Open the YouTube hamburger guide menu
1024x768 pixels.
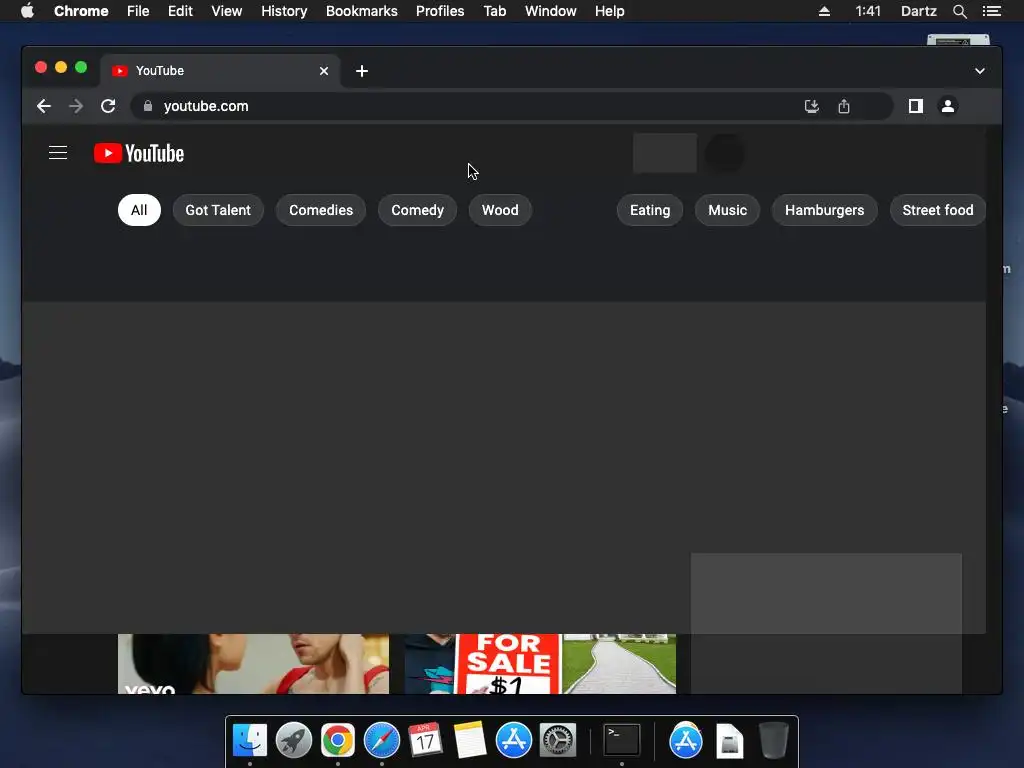click(x=58, y=153)
